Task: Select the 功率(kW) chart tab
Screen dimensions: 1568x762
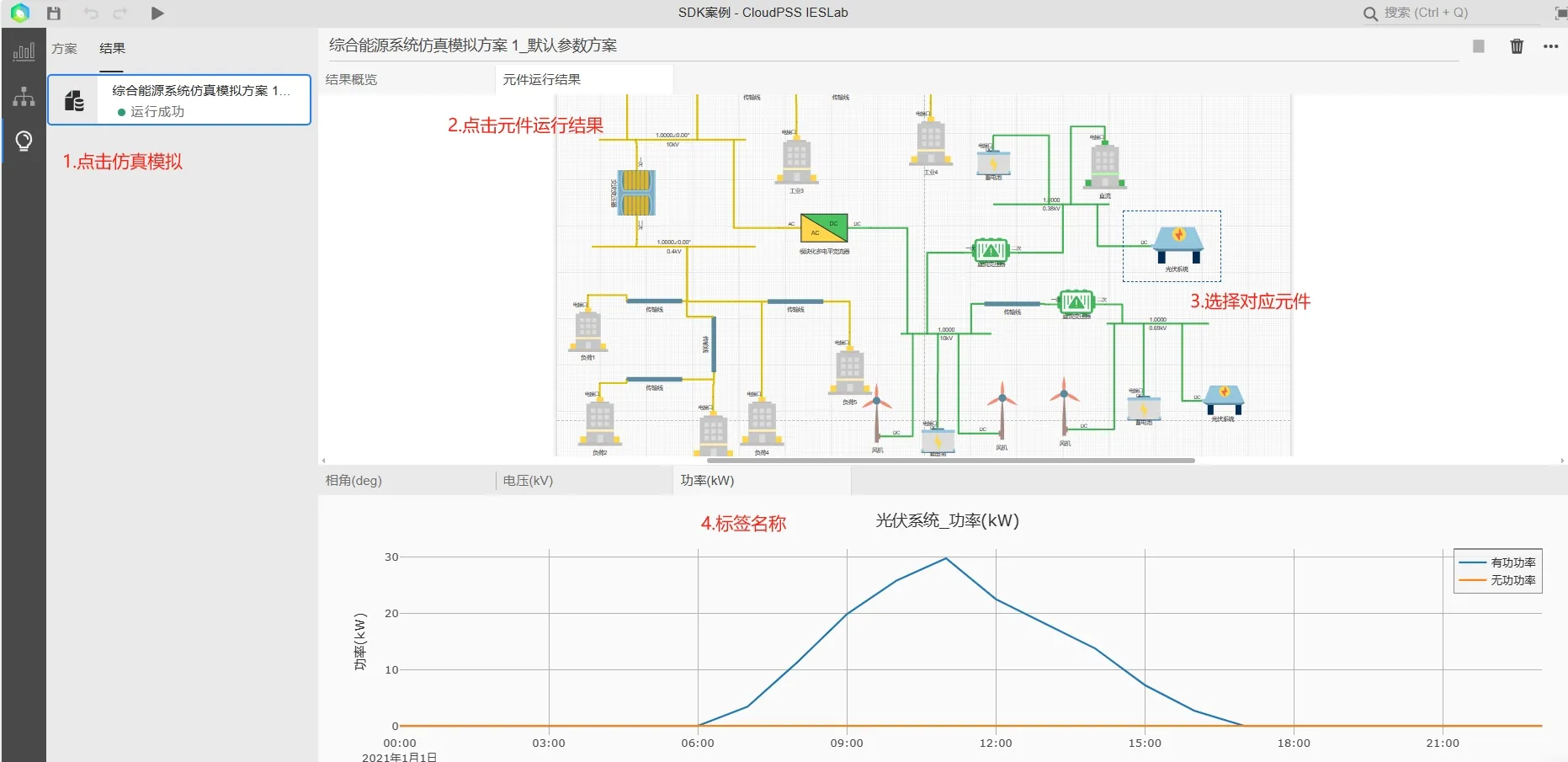Action: point(762,480)
